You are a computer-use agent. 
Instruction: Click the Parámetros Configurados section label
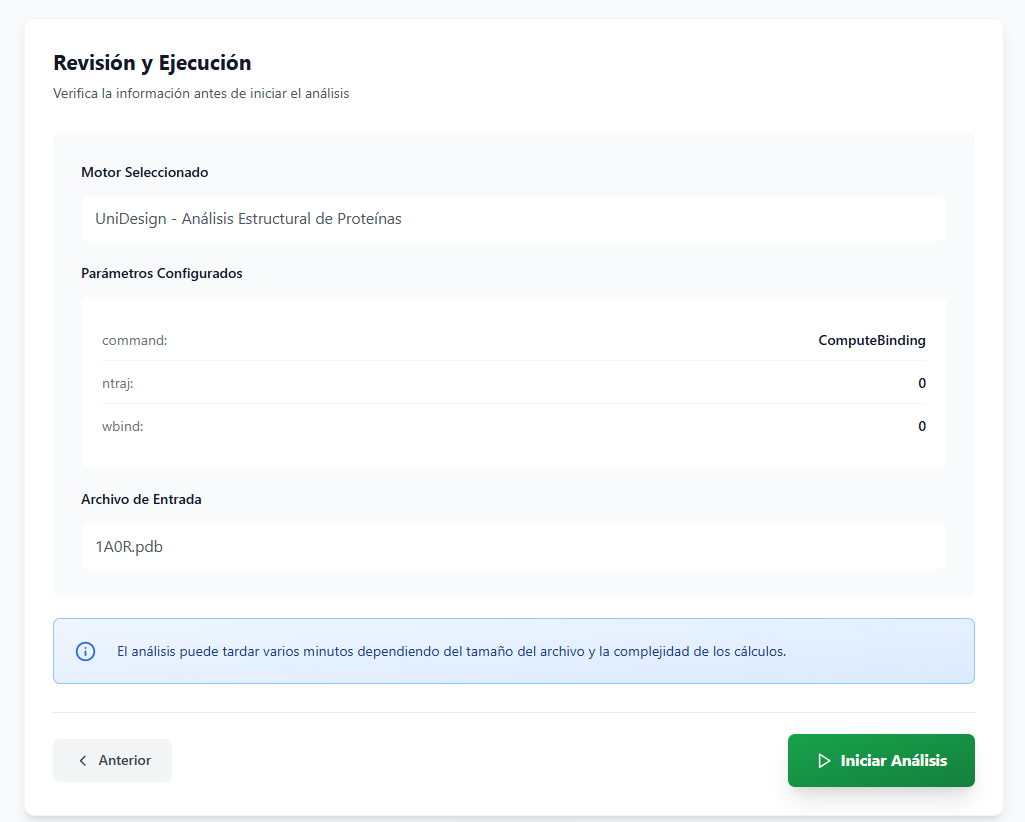[161, 273]
